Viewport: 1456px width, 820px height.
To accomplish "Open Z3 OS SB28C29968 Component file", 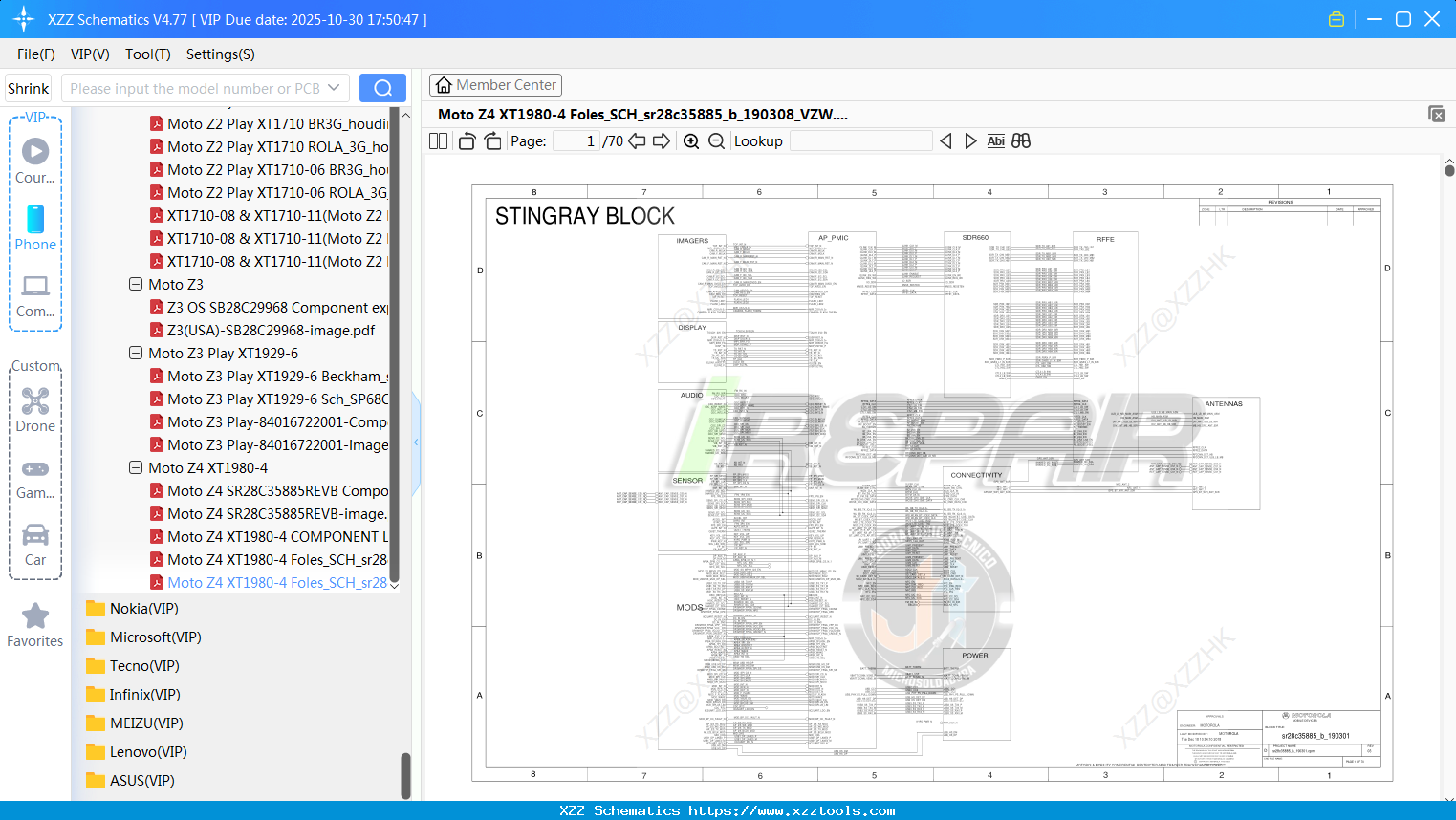I will tap(269, 308).
